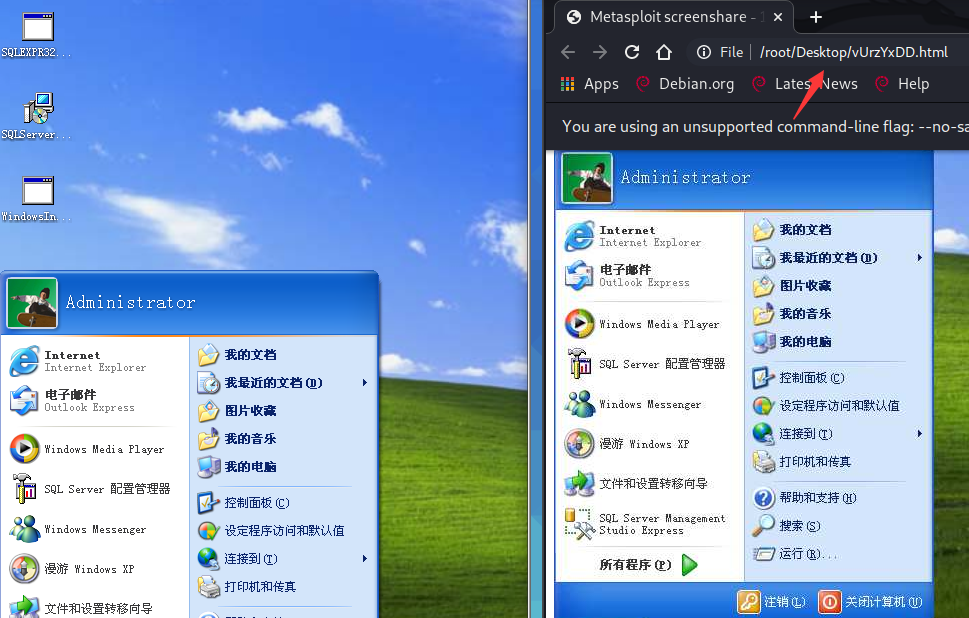Open Latest News bookmark

tap(805, 83)
